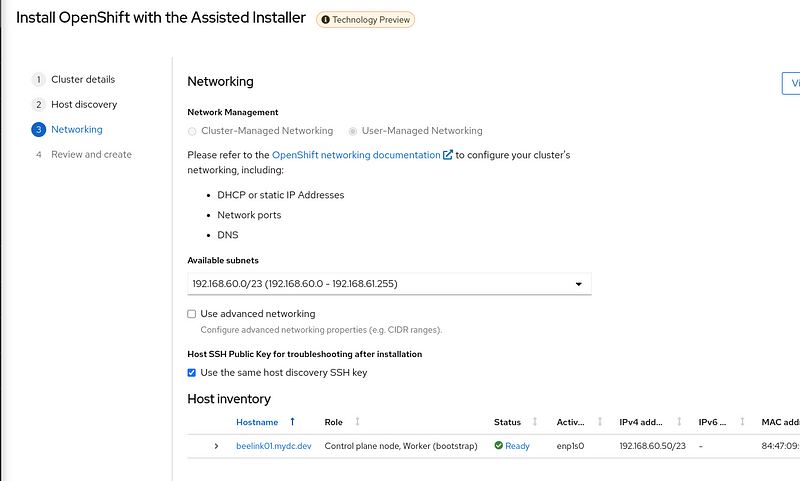Click the Active NIC column sort icon
This screenshot has width=800, height=481.
(x=600, y=421)
